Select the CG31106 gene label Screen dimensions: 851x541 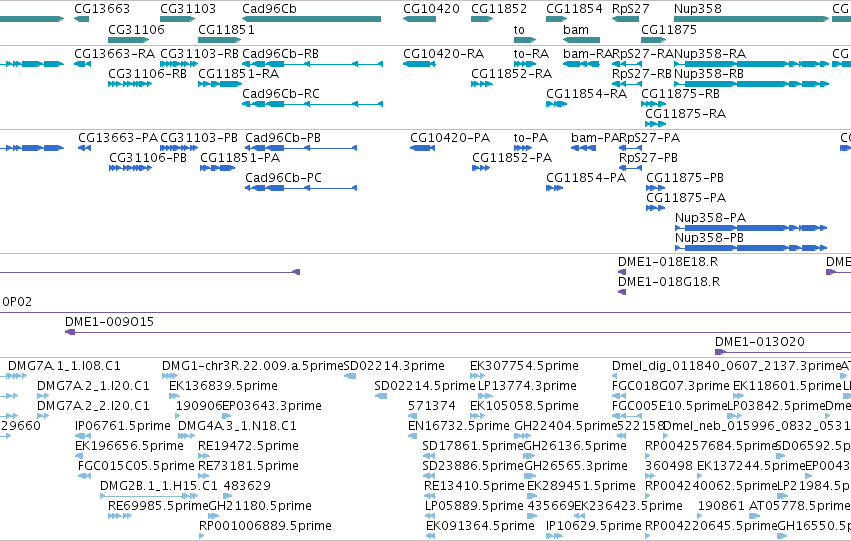coord(136,29)
